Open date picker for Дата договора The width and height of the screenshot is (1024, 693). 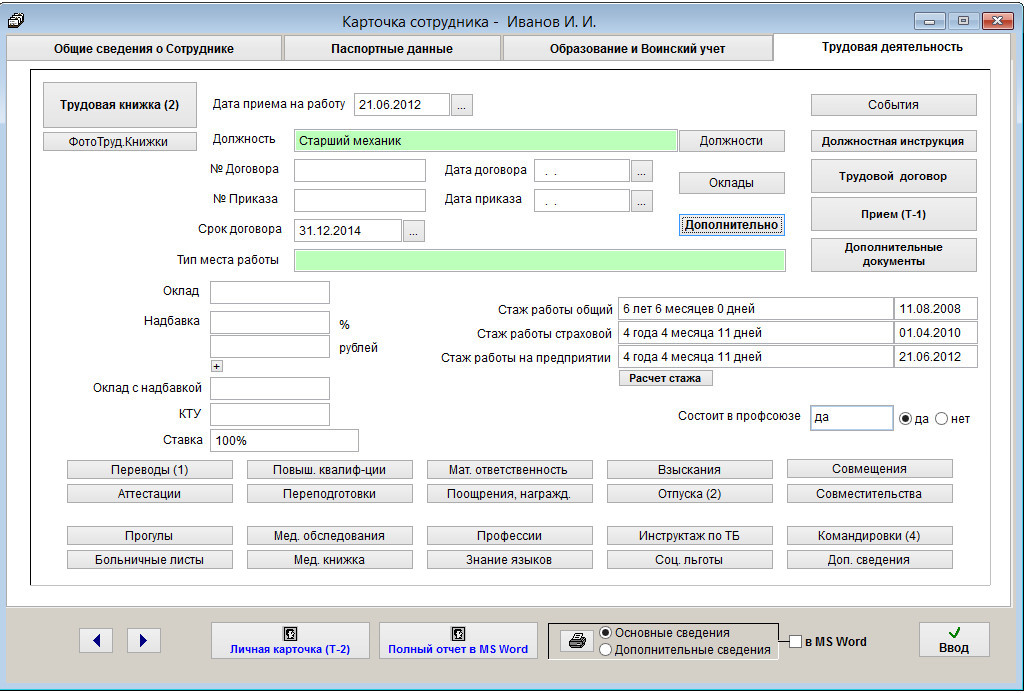coord(641,171)
